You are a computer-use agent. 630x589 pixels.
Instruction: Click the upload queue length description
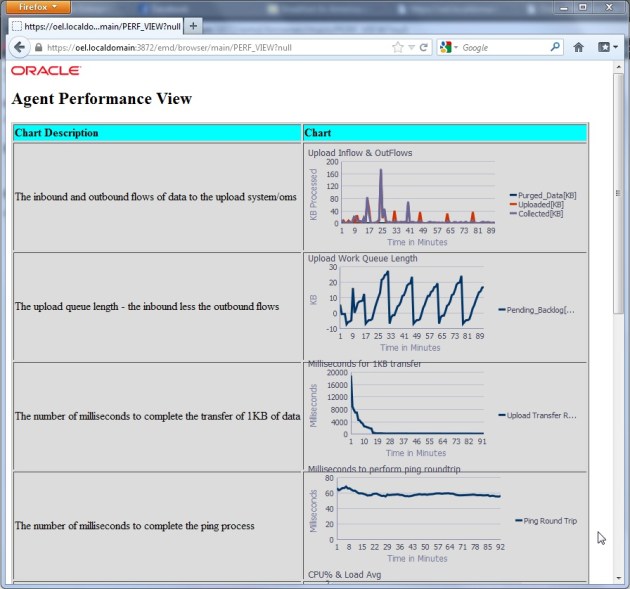pyautogui.click(x=147, y=307)
